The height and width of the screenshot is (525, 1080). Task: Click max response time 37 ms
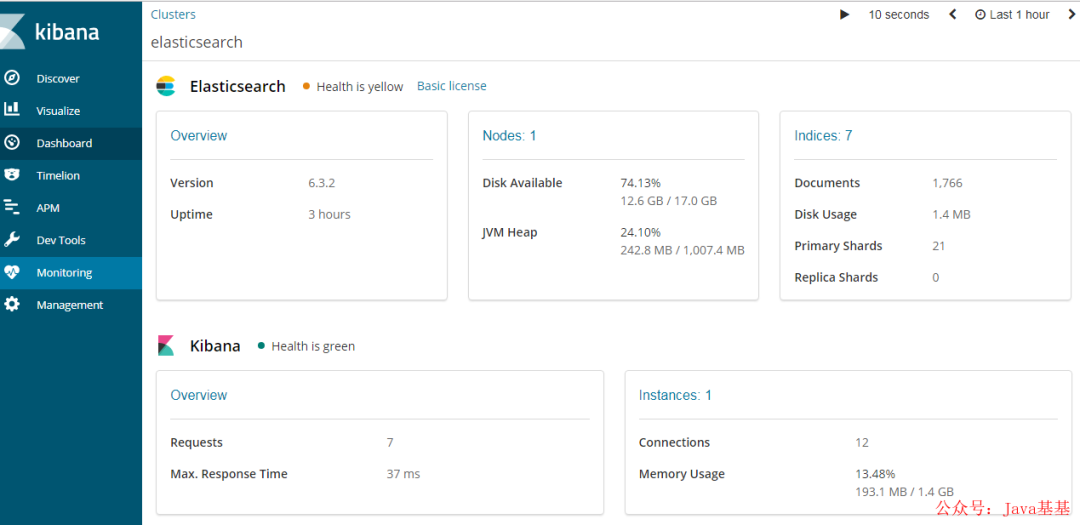[x=403, y=474]
